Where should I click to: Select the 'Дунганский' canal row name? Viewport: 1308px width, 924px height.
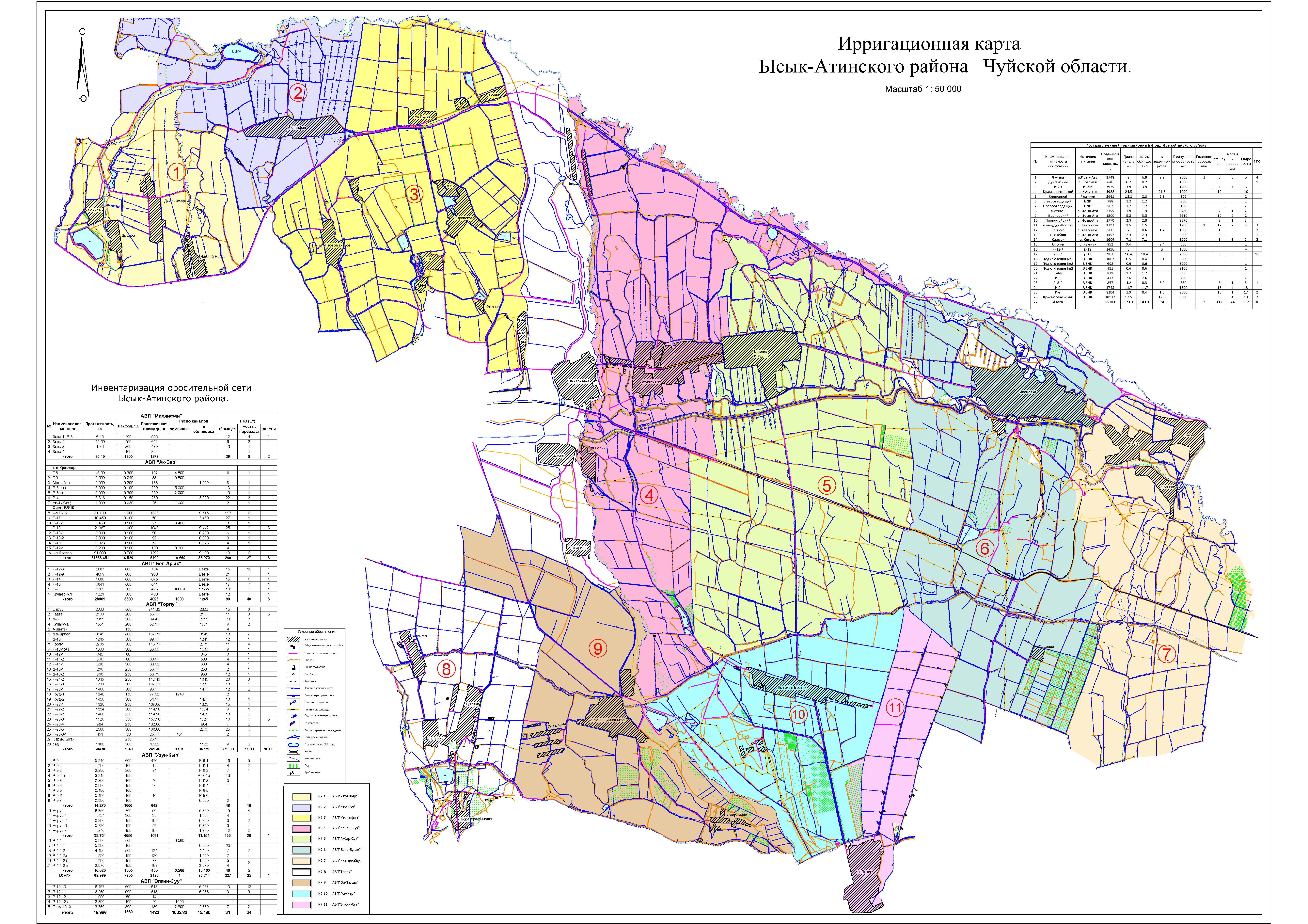(1058, 182)
